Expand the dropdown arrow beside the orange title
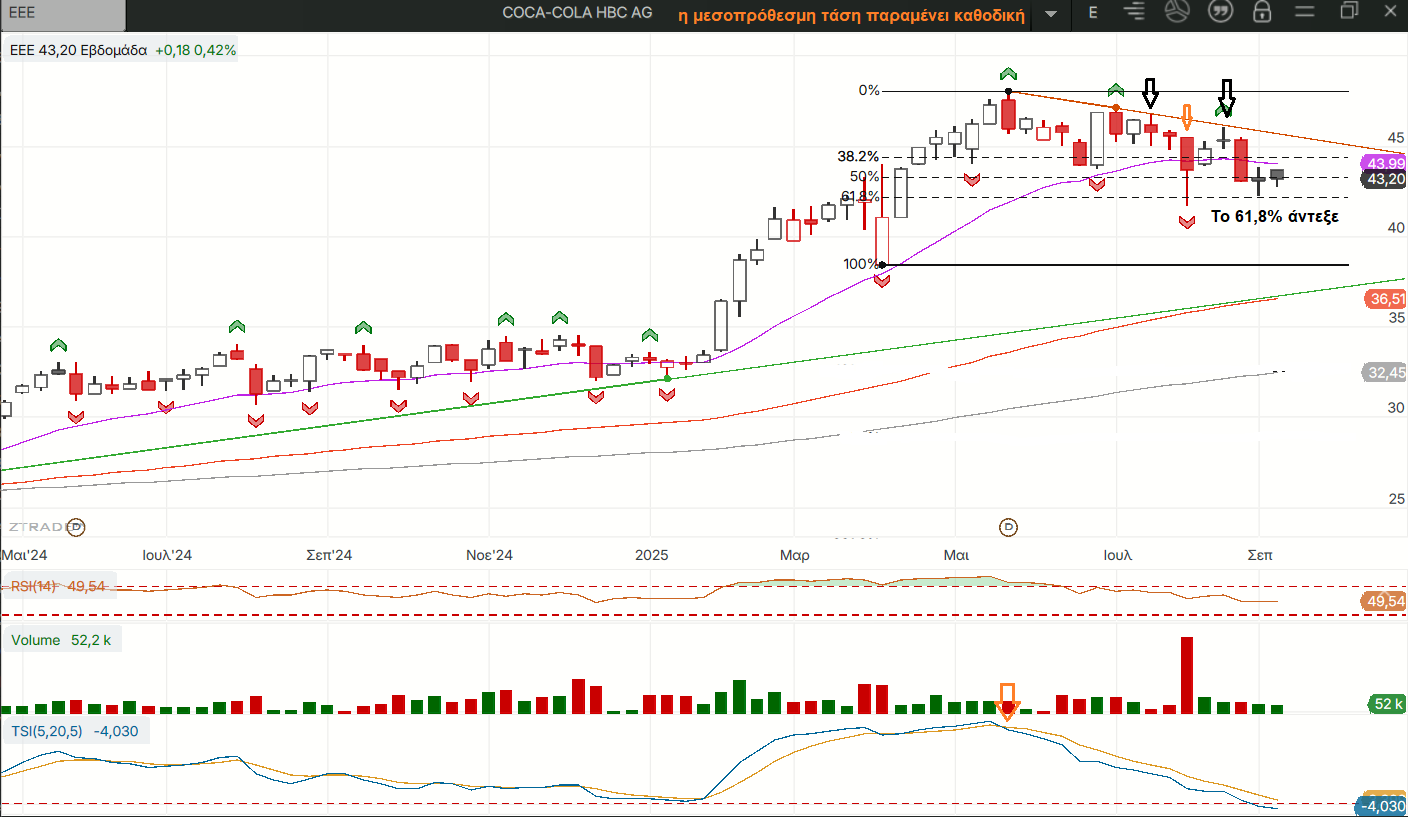Screen dimensions: 1408x817 tap(1051, 14)
